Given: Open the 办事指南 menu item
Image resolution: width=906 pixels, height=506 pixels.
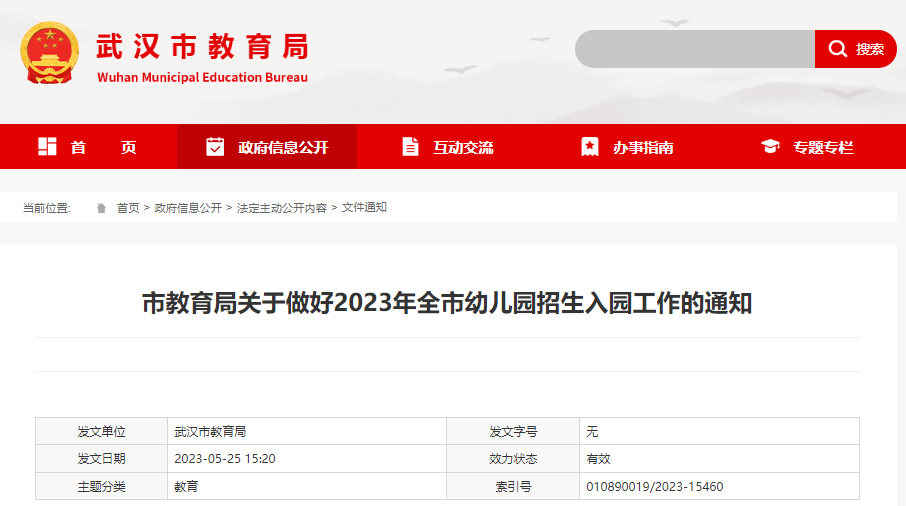Looking at the screenshot, I should click(x=643, y=147).
